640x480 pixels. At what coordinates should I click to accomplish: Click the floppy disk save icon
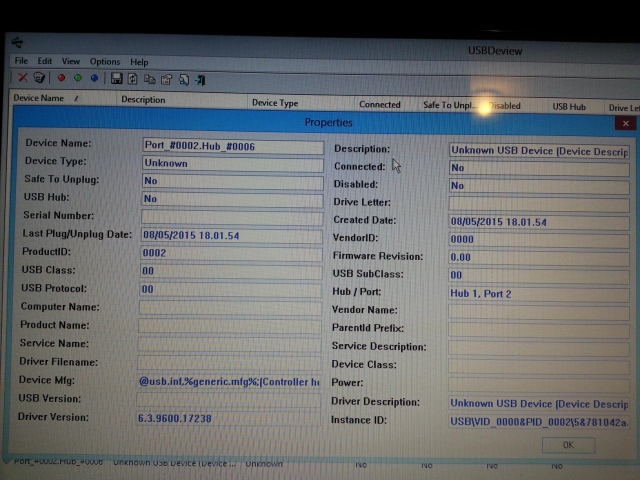point(117,78)
